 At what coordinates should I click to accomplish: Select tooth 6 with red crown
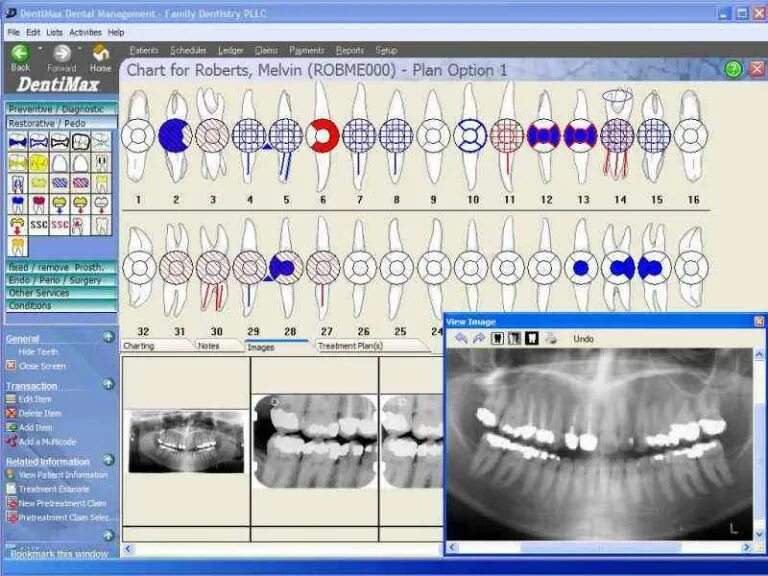click(x=322, y=136)
